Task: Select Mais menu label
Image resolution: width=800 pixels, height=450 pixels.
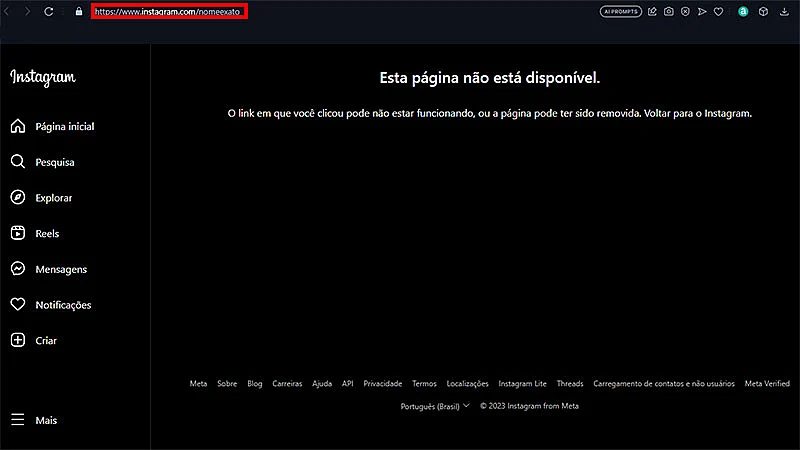Action: coord(46,420)
